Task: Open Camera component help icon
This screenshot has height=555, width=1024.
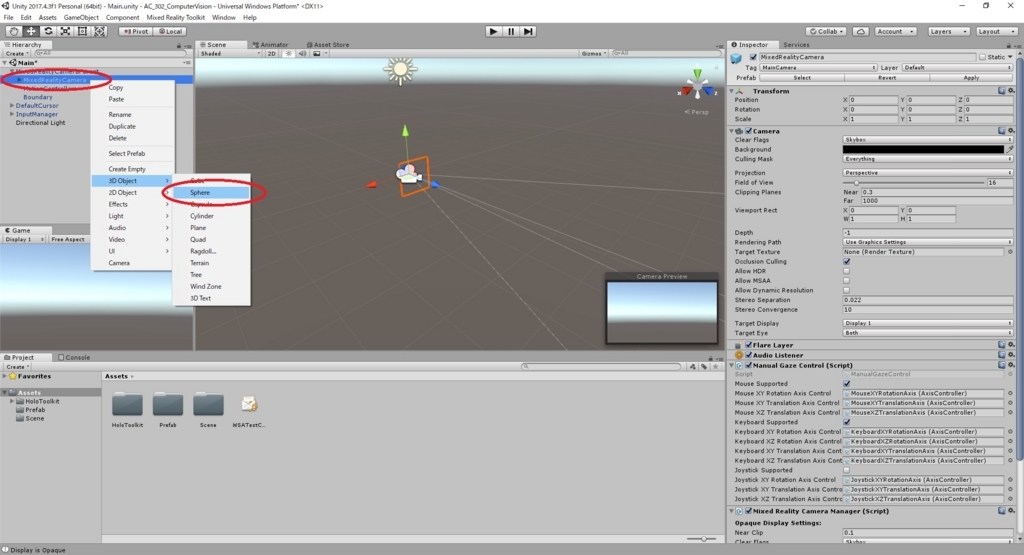Action: click(x=1002, y=131)
